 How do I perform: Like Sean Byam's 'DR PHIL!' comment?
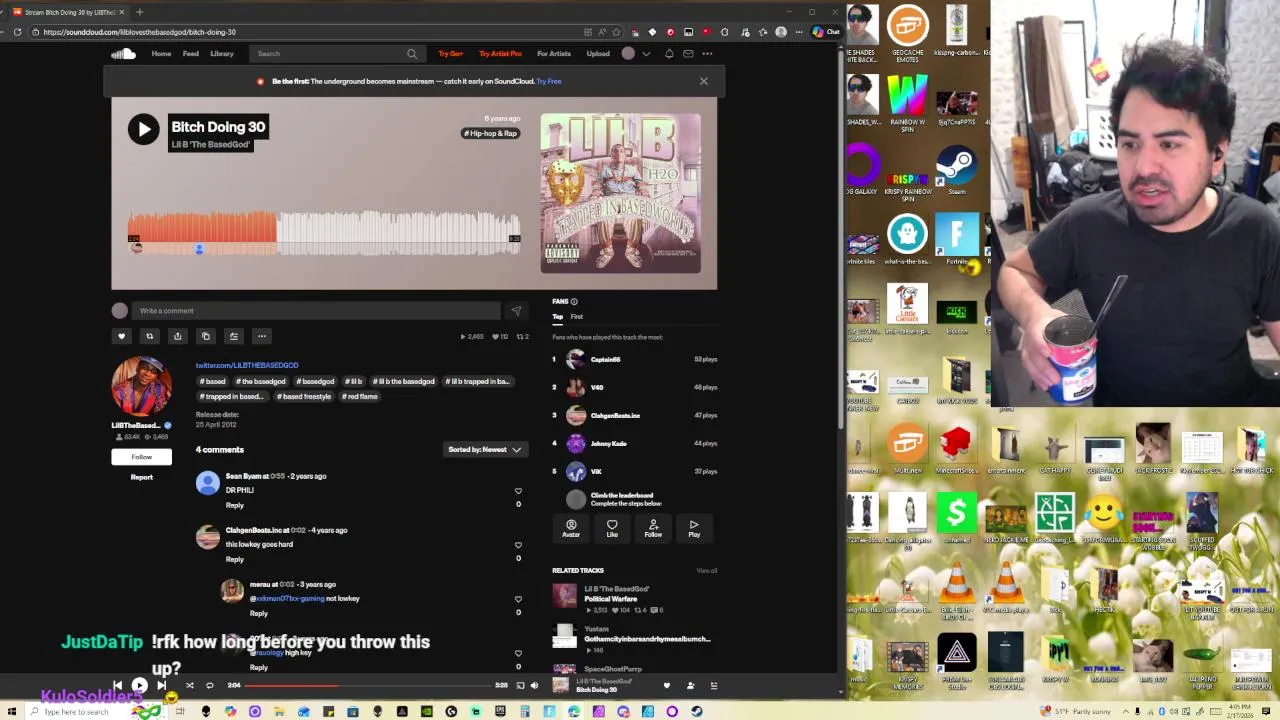(518, 491)
